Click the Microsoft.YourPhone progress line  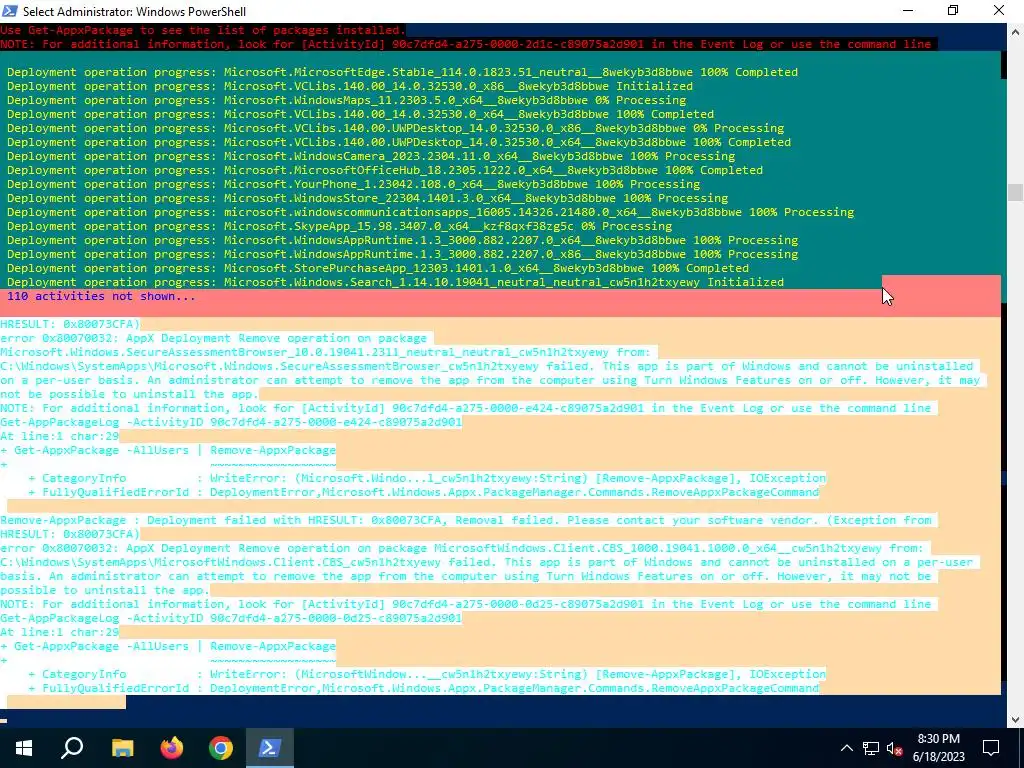click(x=353, y=184)
